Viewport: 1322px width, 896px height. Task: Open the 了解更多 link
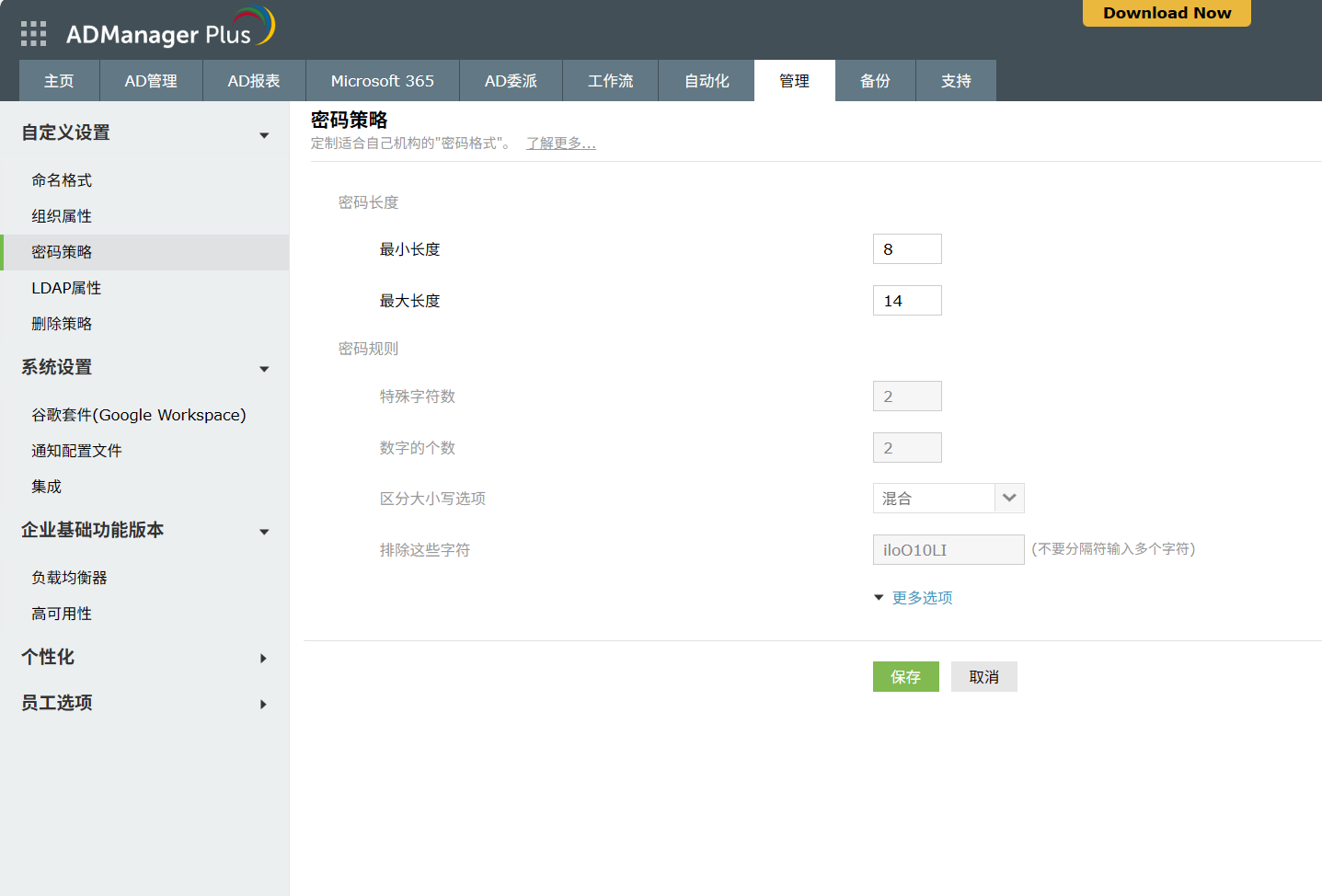point(560,144)
